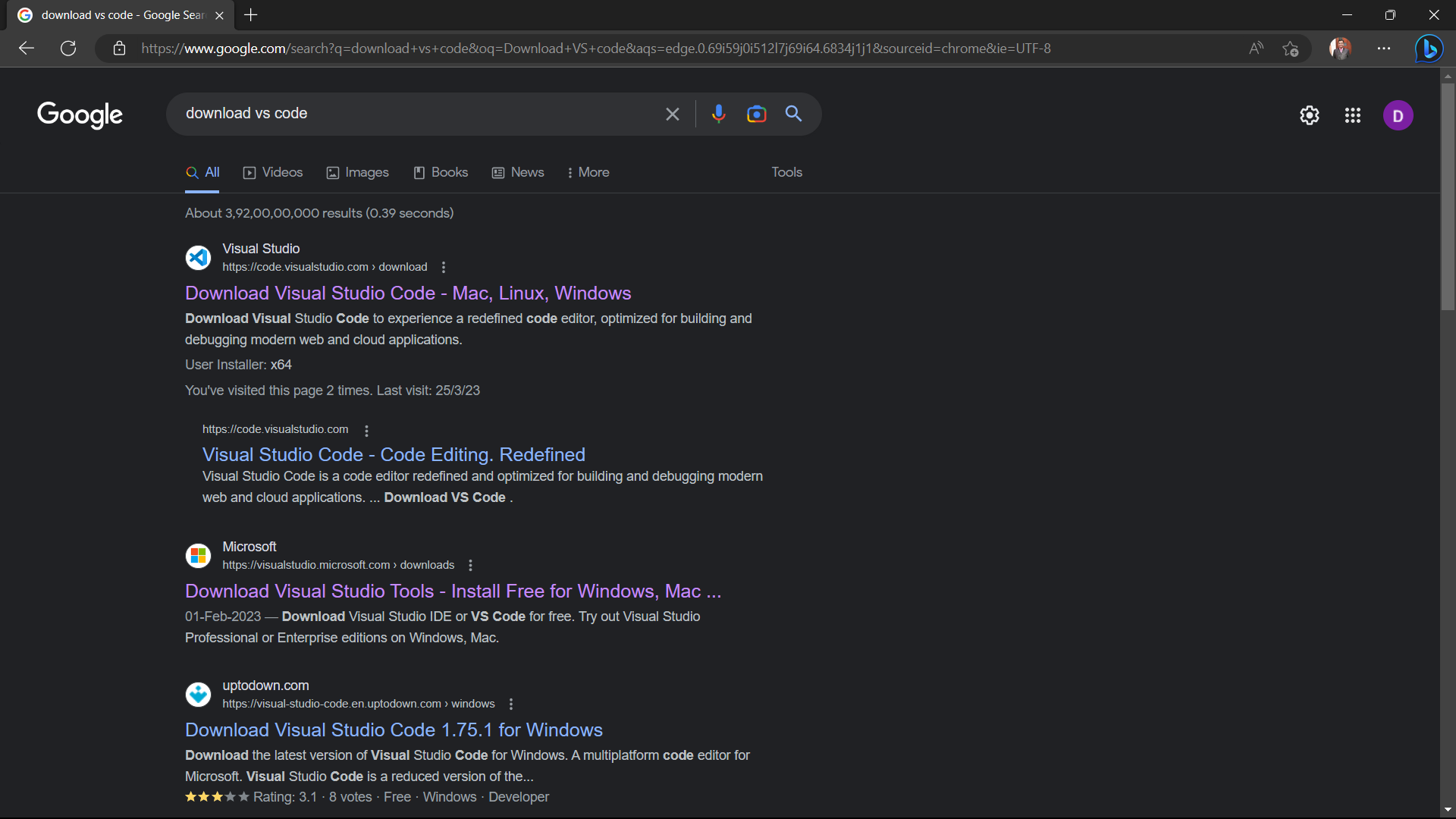Open options for uptodown.com result
Screen dimensions: 1456x819
(x=511, y=704)
